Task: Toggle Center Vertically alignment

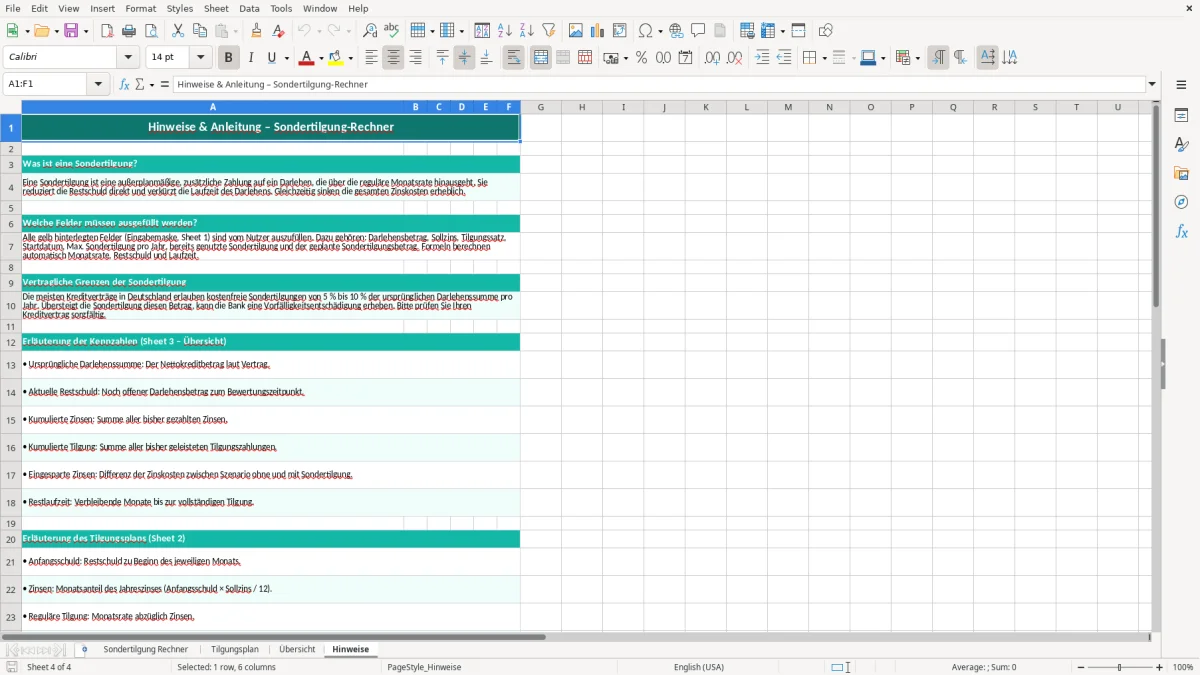Action: click(464, 58)
